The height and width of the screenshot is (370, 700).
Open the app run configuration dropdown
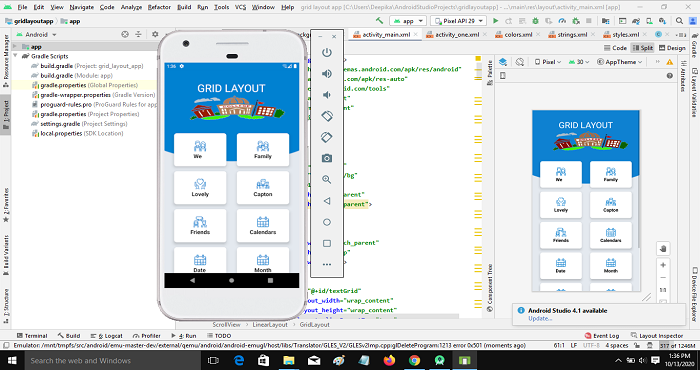tap(408, 21)
